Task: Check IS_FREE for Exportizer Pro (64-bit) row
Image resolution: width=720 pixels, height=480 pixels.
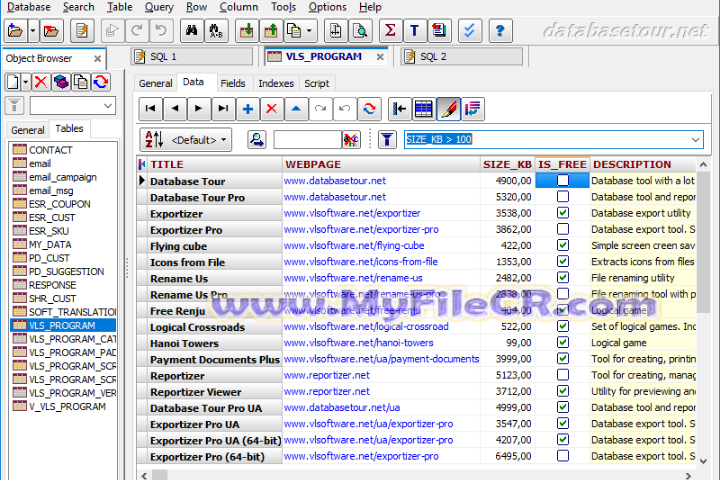Action: pyautogui.click(x=562, y=456)
